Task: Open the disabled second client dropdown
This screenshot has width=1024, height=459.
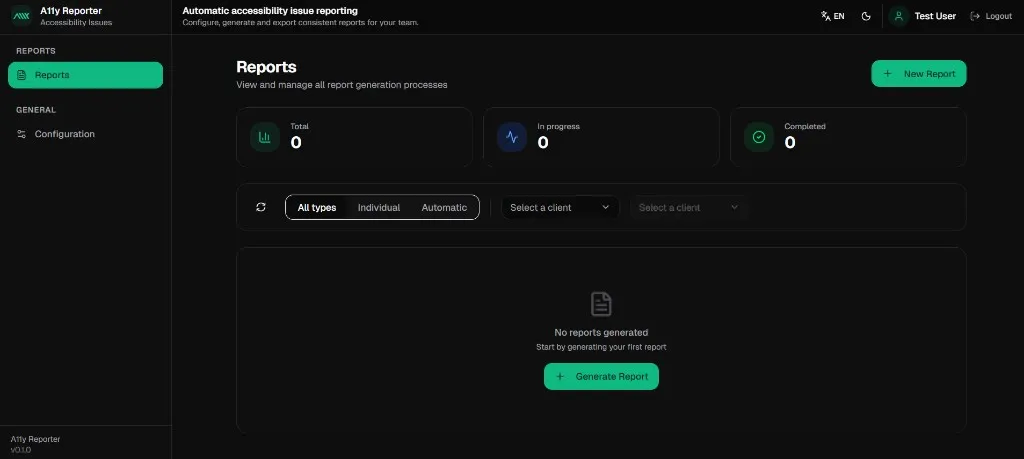Action: coord(688,207)
